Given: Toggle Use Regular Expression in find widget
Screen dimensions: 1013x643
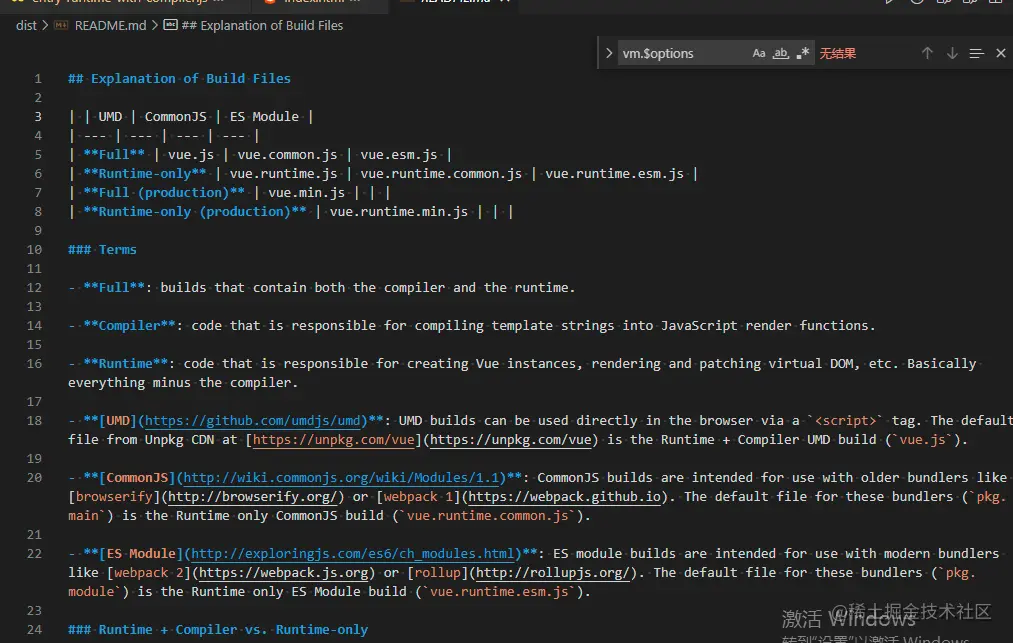Looking at the screenshot, I should coord(802,53).
